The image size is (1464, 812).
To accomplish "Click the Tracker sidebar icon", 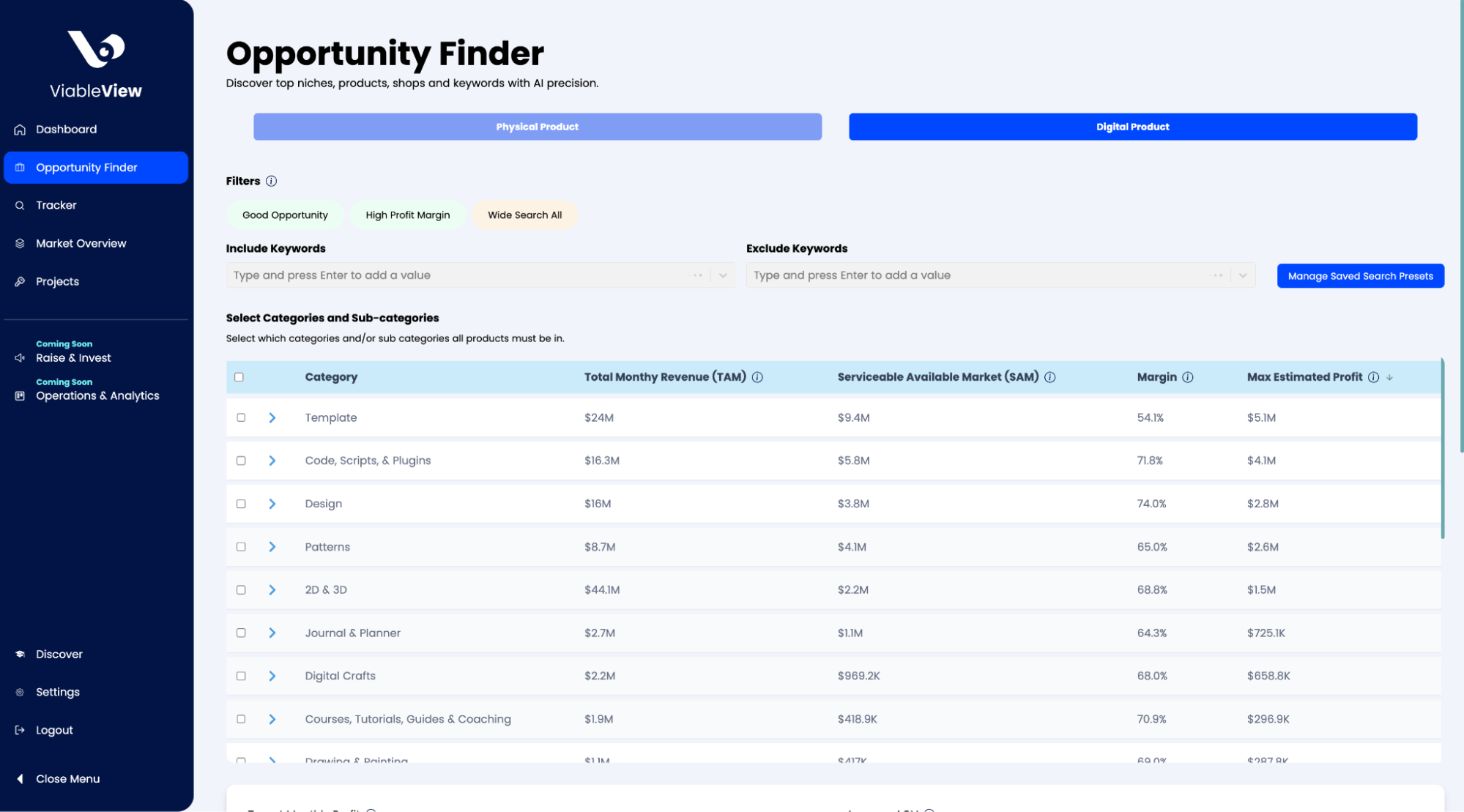I will click(x=20, y=205).
